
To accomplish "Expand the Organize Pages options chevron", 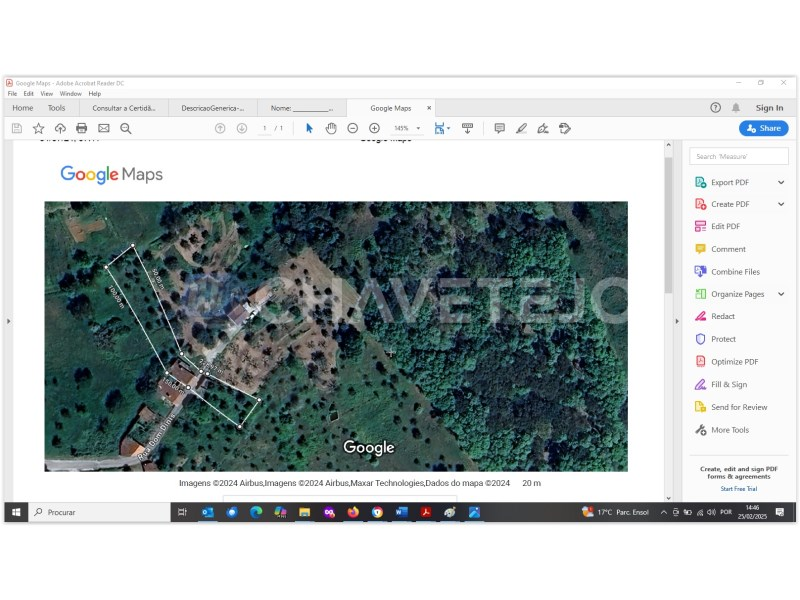I will tap(781, 294).
